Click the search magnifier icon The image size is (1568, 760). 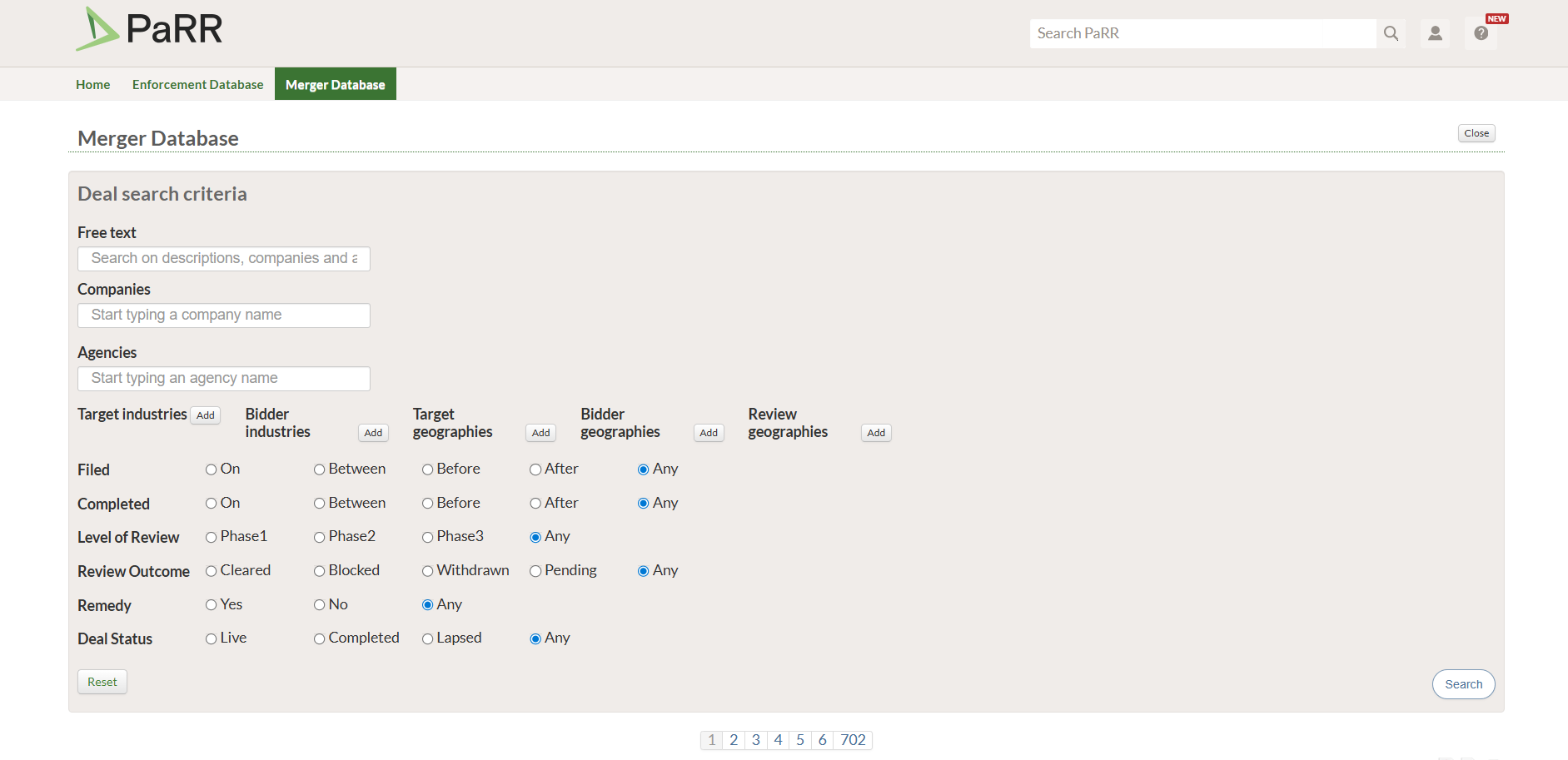(1391, 33)
